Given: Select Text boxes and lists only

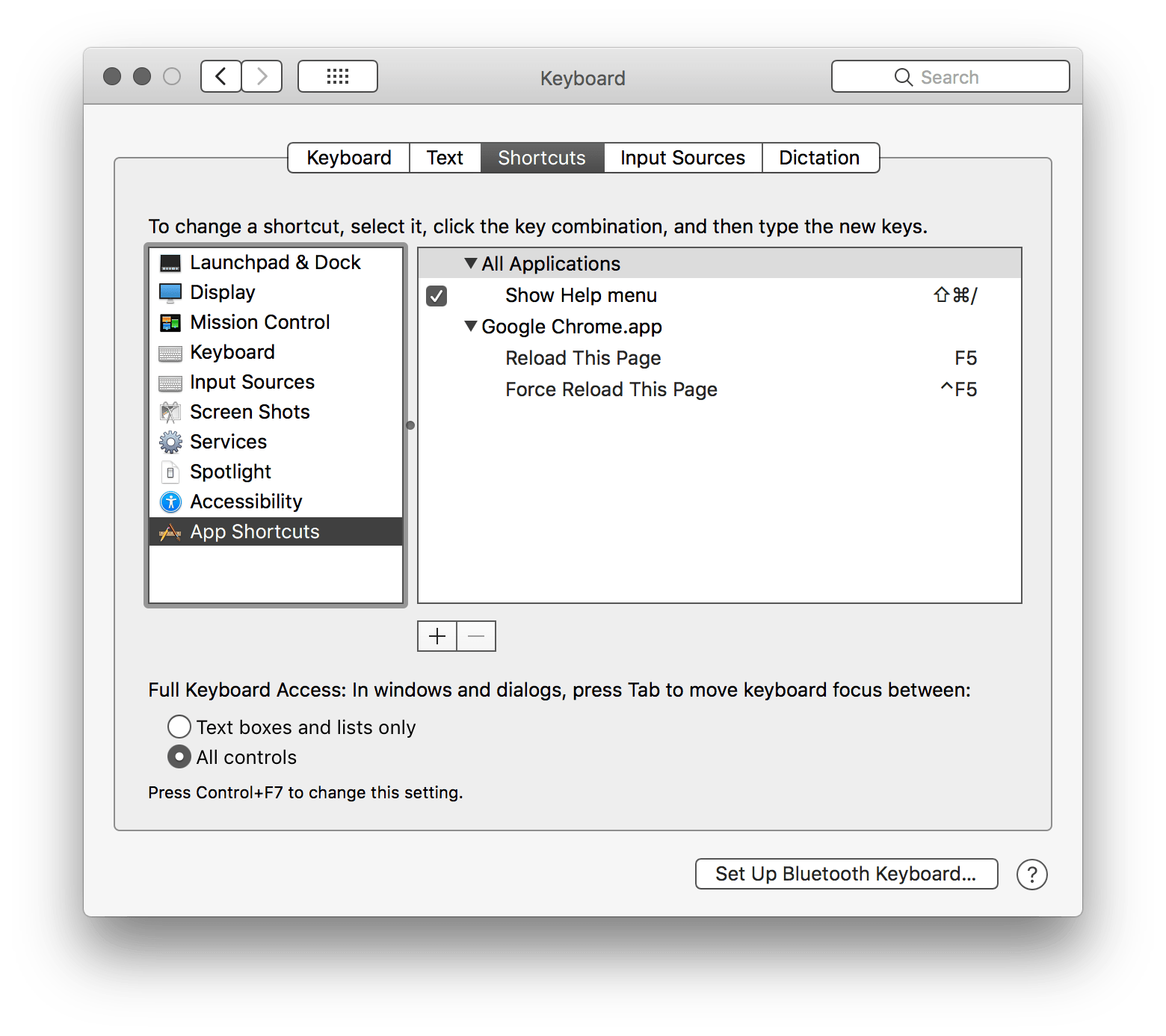Looking at the screenshot, I should (179, 727).
